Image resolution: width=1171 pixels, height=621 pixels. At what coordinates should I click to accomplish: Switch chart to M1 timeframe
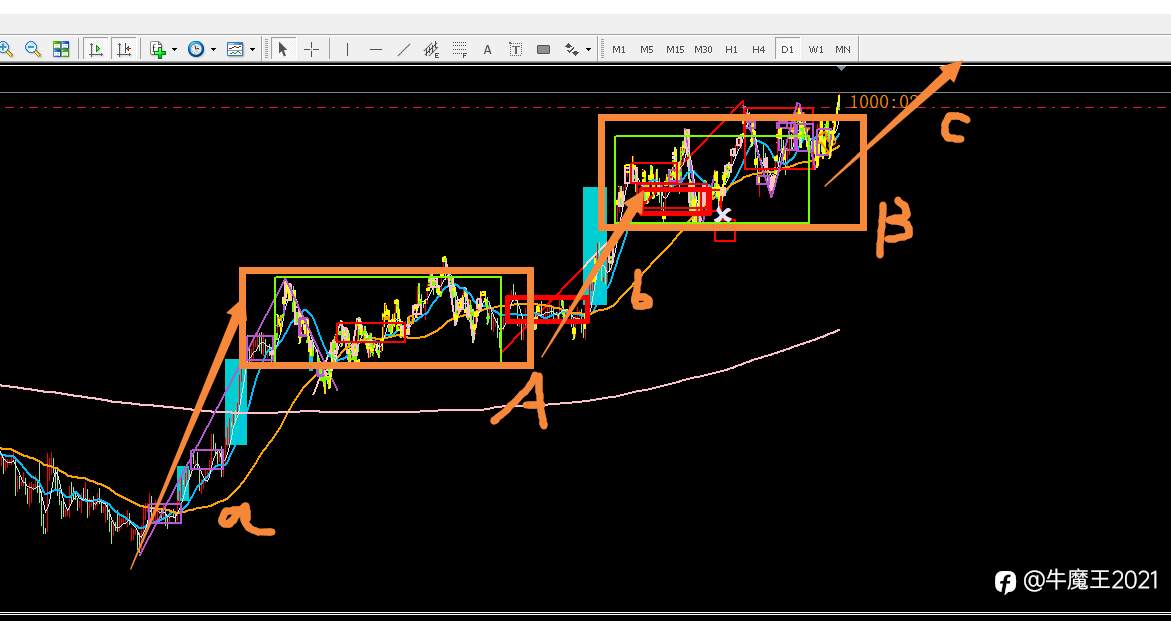(x=619, y=49)
